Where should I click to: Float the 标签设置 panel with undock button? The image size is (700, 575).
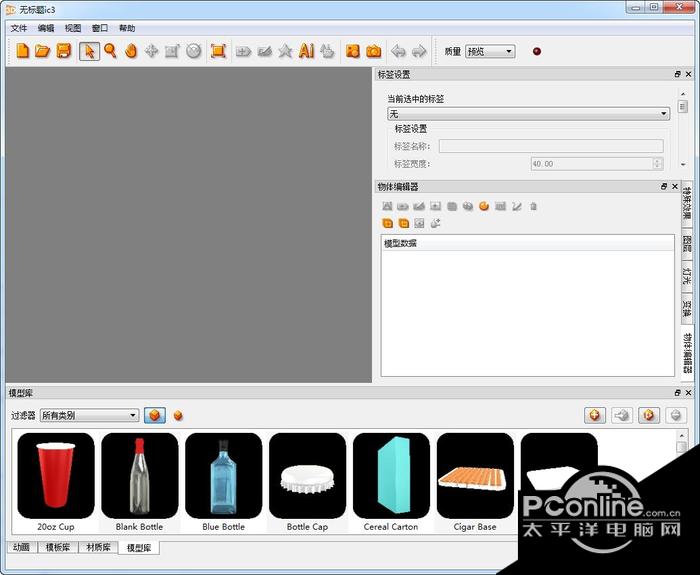(678, 74)
